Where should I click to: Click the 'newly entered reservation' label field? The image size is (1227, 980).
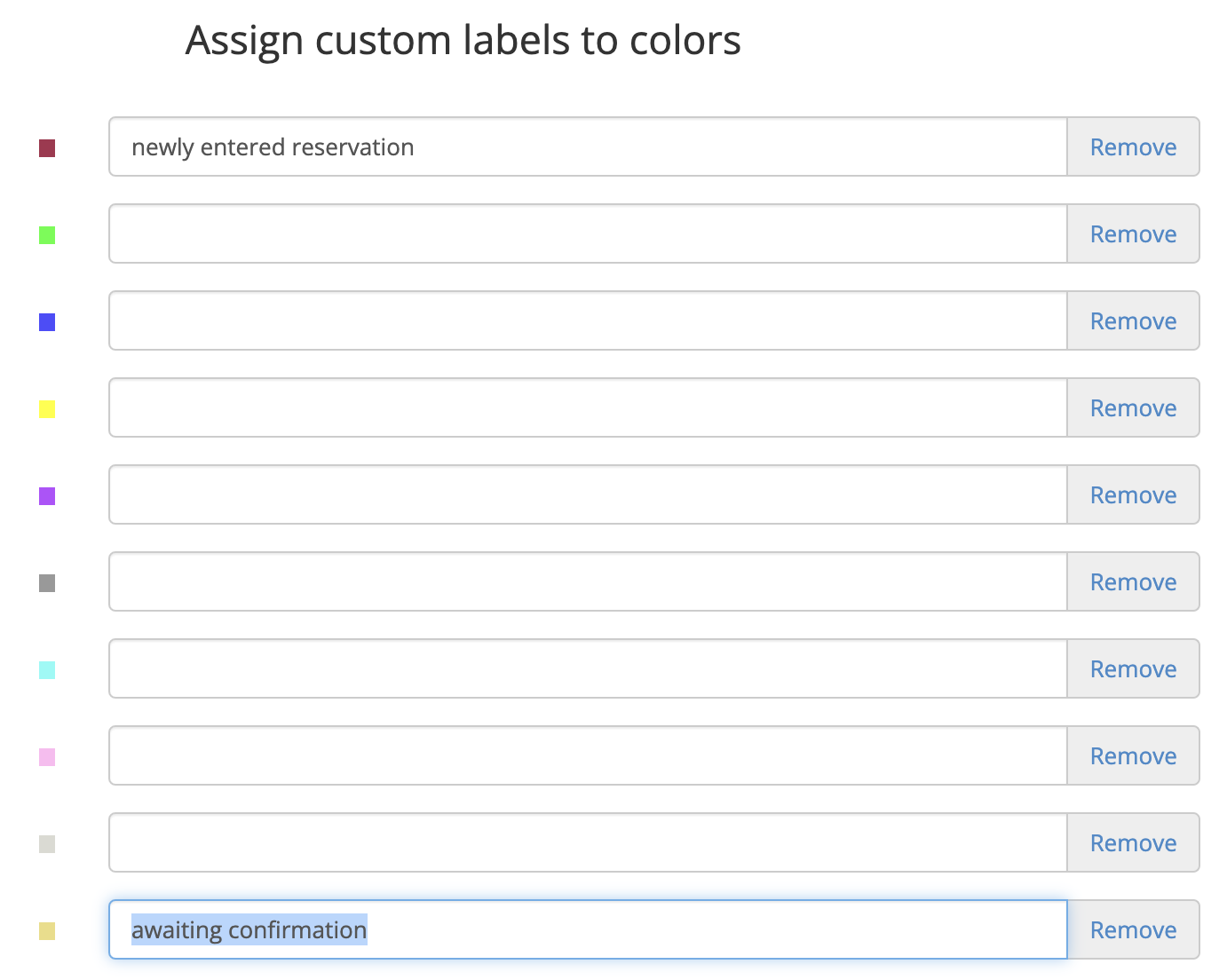coord(587,147)
